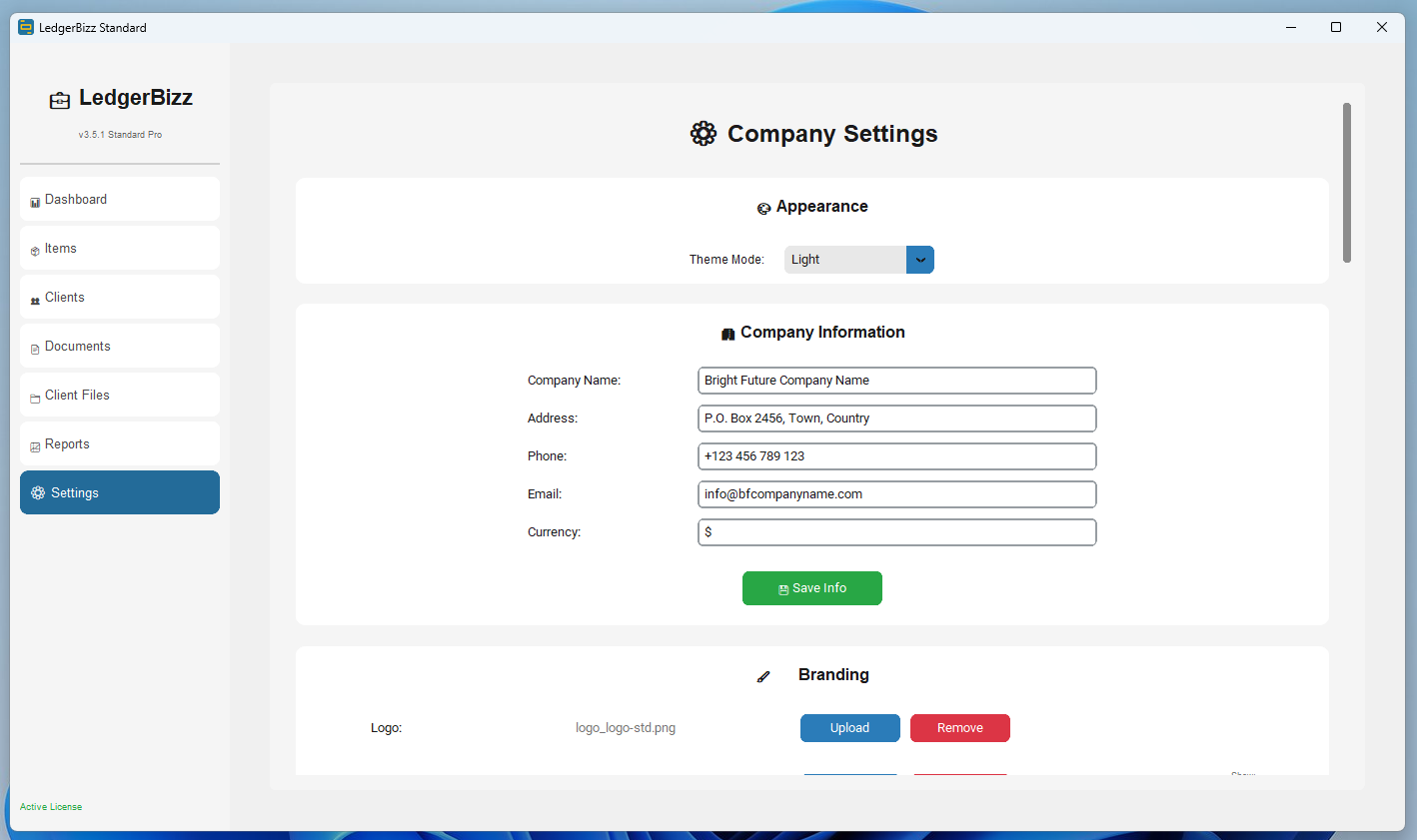Viewport: 1417px width, 840px height.
Task: Click the palette icon next to Appearance
Action: (763, 208)
